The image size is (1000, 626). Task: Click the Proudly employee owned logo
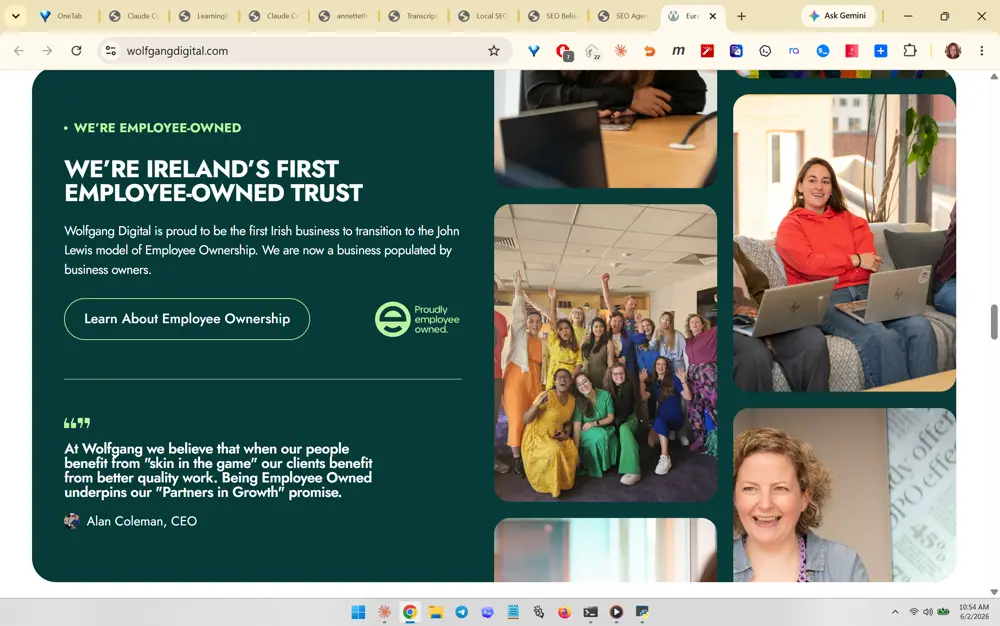[x=417, y=319]
